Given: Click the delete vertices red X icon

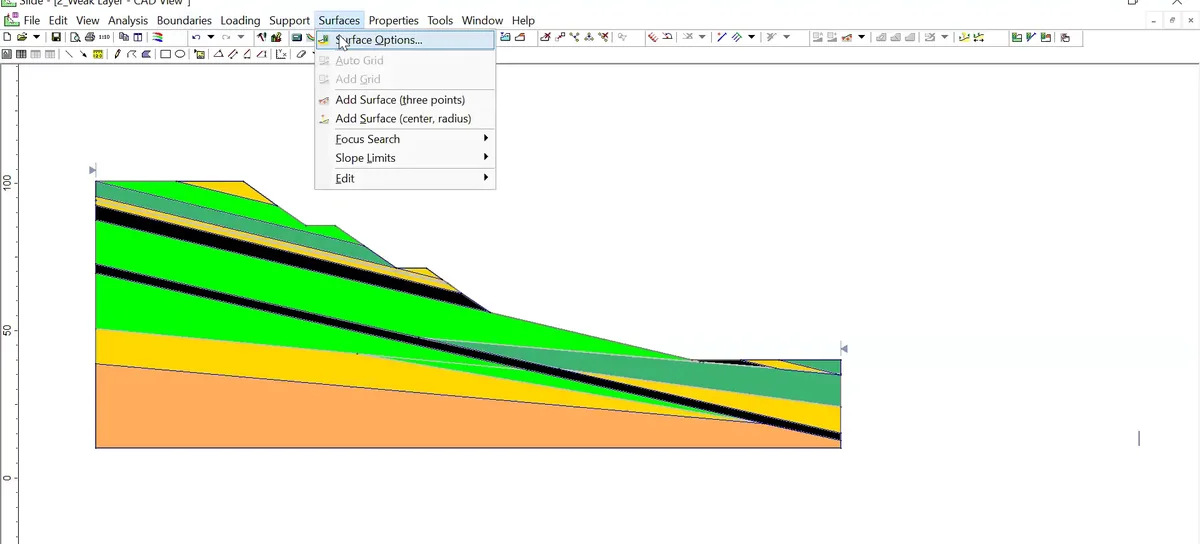Looking at the screenshot, I should [604, 38].
